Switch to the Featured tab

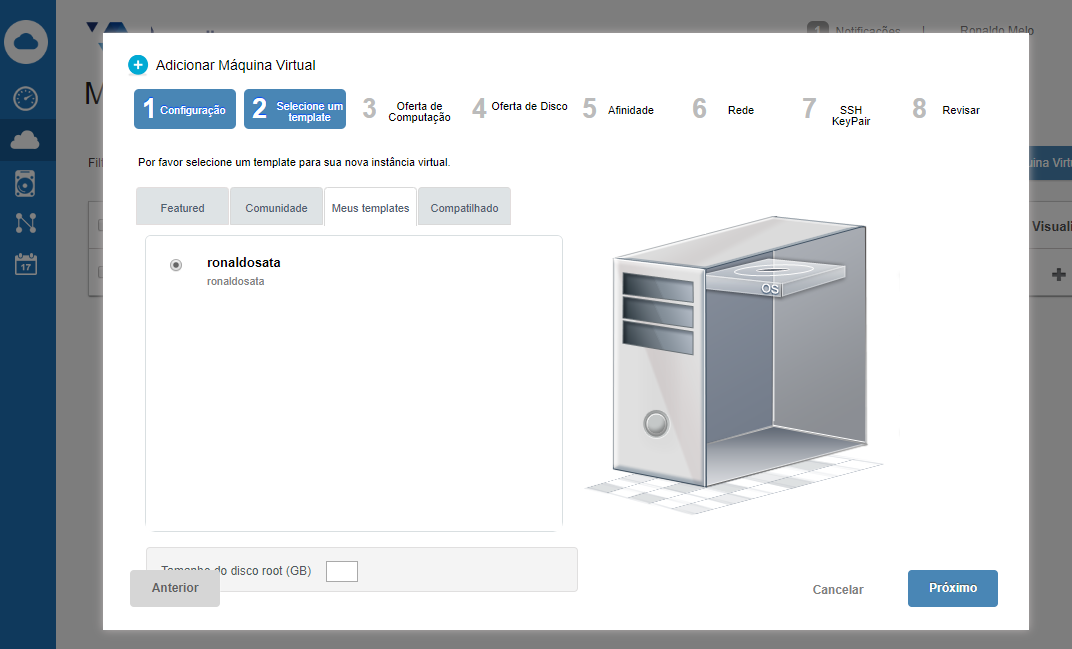coord(182,208)
